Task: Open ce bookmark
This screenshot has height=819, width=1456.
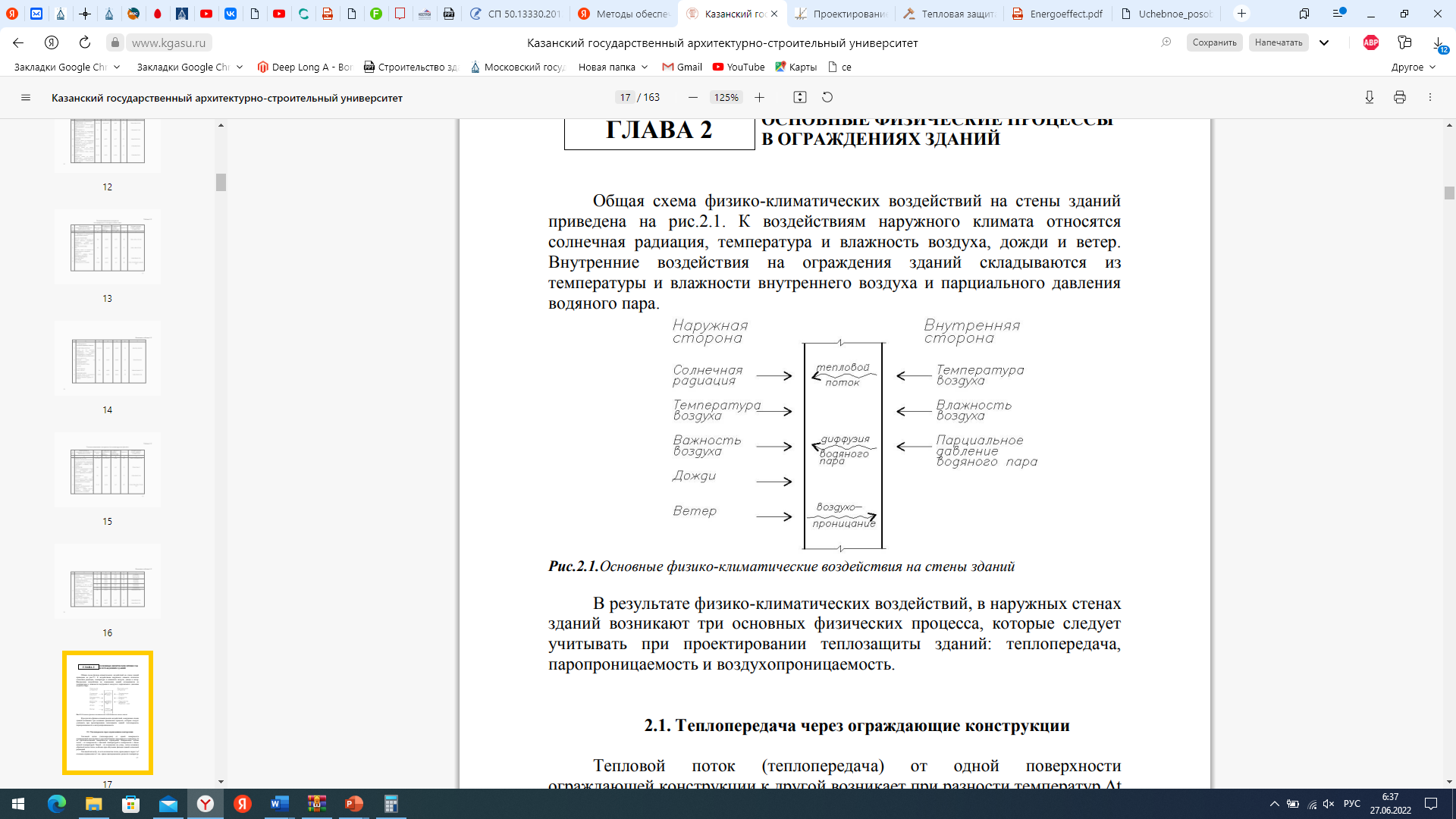Action: pos(839,67)
